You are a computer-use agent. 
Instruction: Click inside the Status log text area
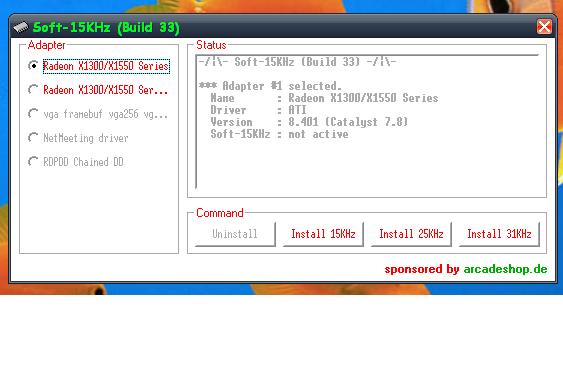pyautogui.click(x=367, y=121)
